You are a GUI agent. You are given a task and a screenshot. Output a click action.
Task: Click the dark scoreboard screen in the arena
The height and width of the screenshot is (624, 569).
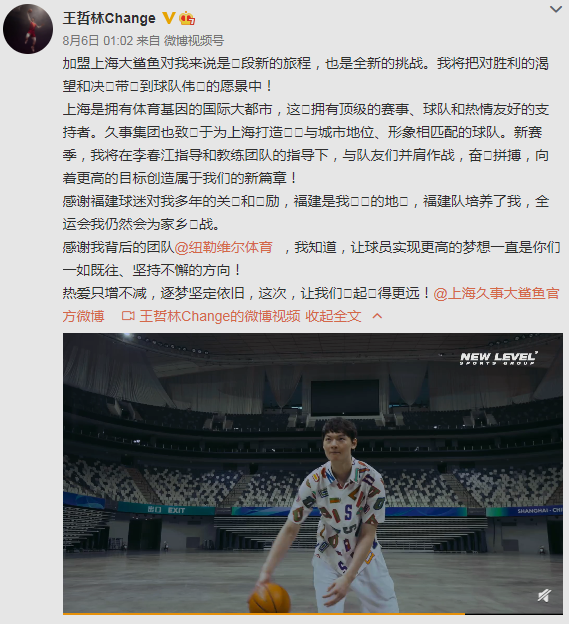coord(345,398)
